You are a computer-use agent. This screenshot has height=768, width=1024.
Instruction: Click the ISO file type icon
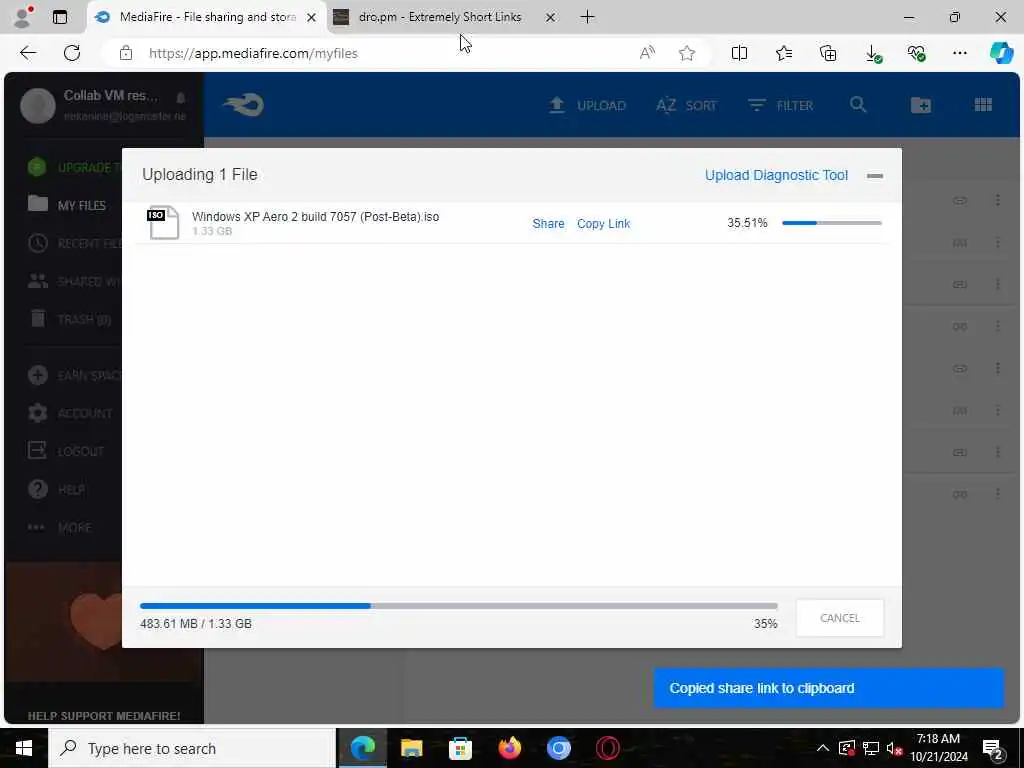click(x=163, y=222)
